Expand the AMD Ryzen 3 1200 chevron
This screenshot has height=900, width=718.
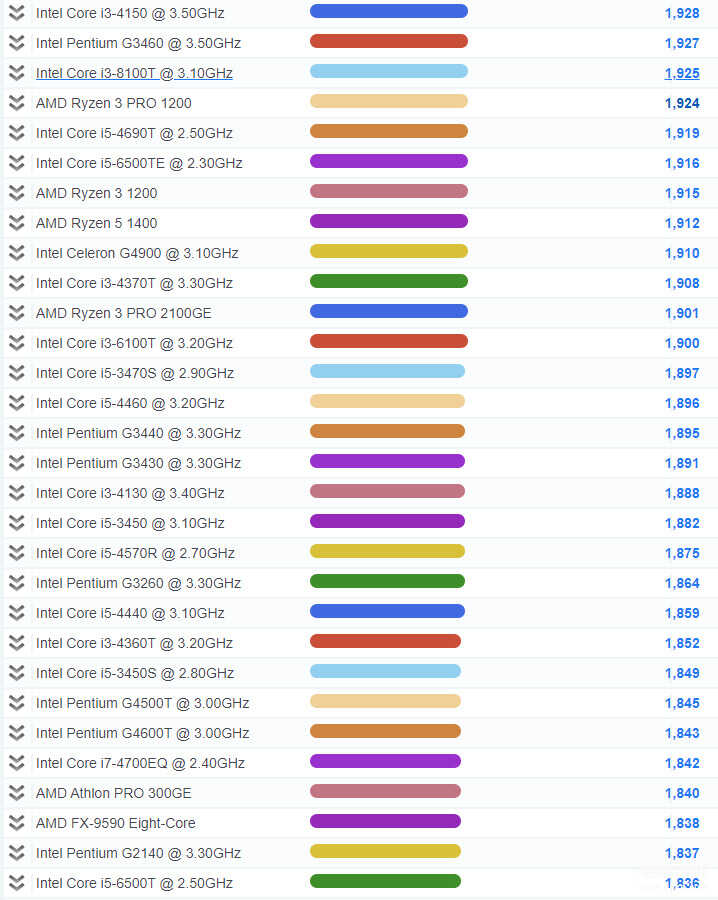(x=17, y=193)
